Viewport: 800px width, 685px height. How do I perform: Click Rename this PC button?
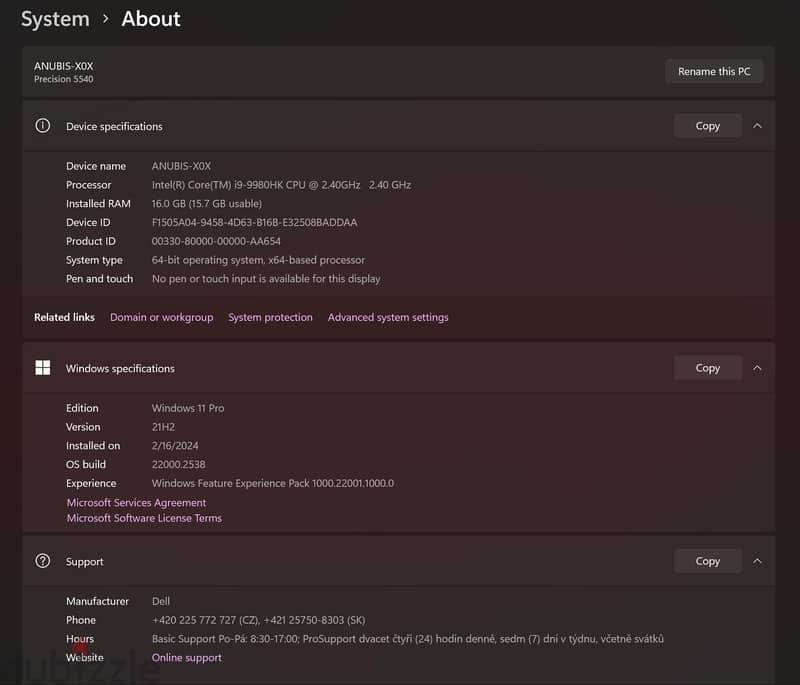pyautogui.click(x=714, y=71)
